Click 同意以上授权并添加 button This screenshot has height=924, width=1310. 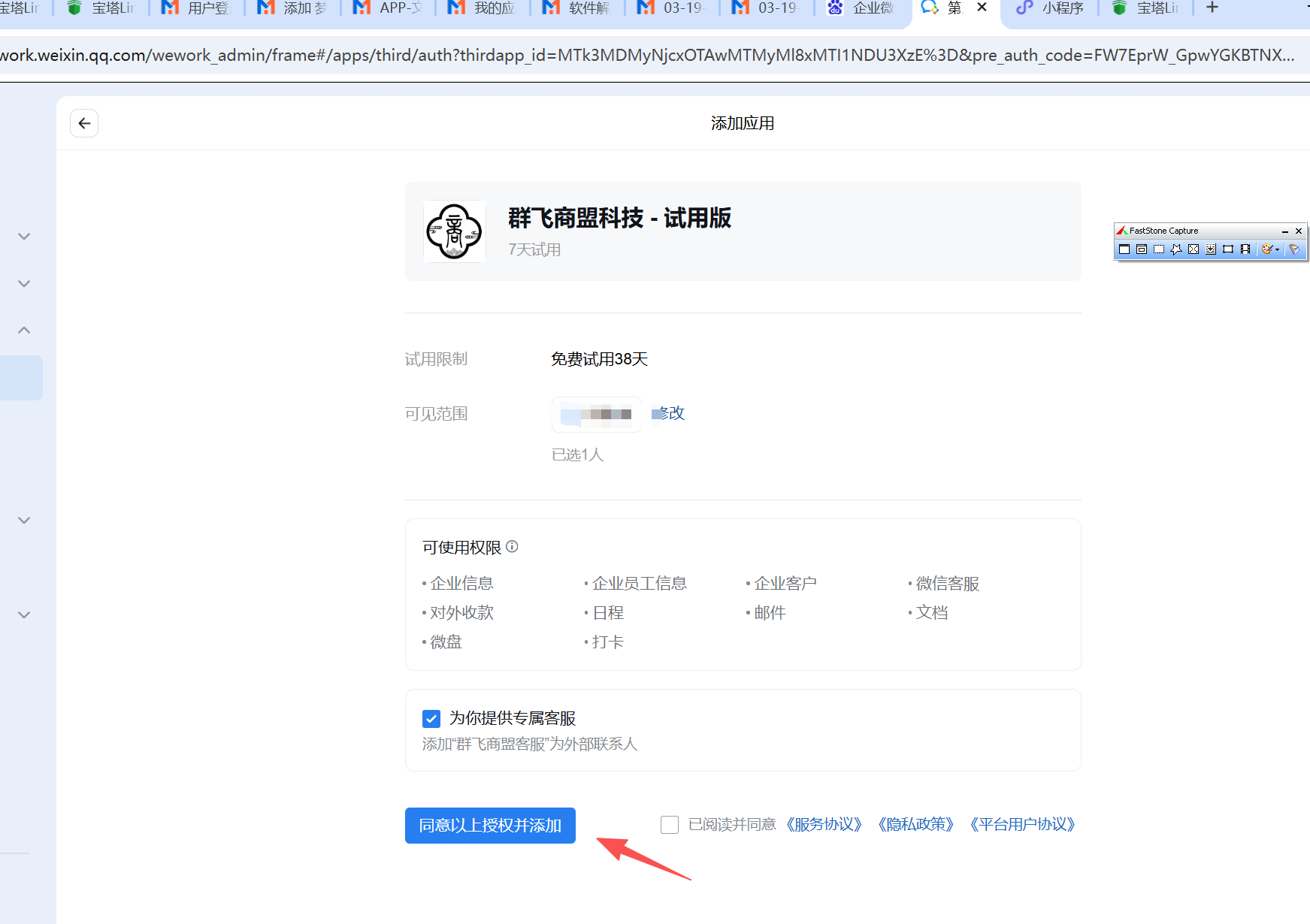click(x=490, y=826)
